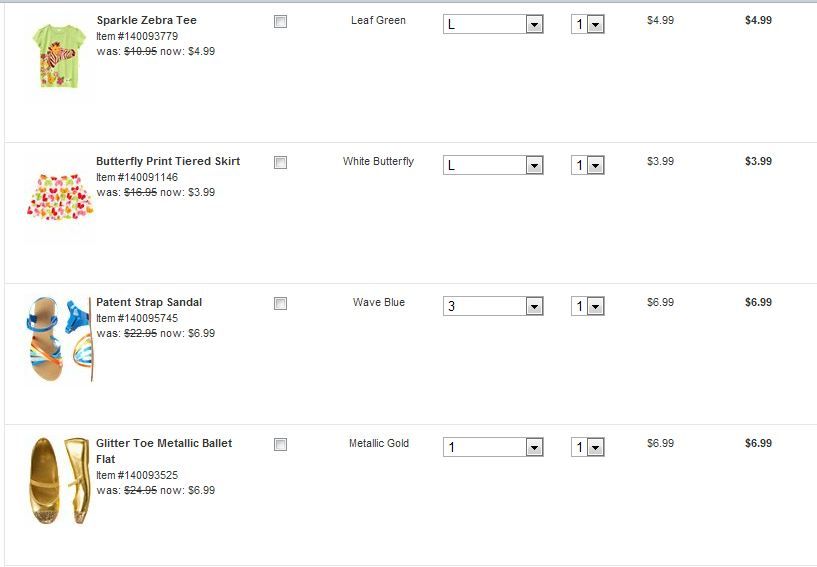Open quantity dropdown for Sparkle Zebra Tee
This screenshot has height=567, width=817.
(588, 24)
